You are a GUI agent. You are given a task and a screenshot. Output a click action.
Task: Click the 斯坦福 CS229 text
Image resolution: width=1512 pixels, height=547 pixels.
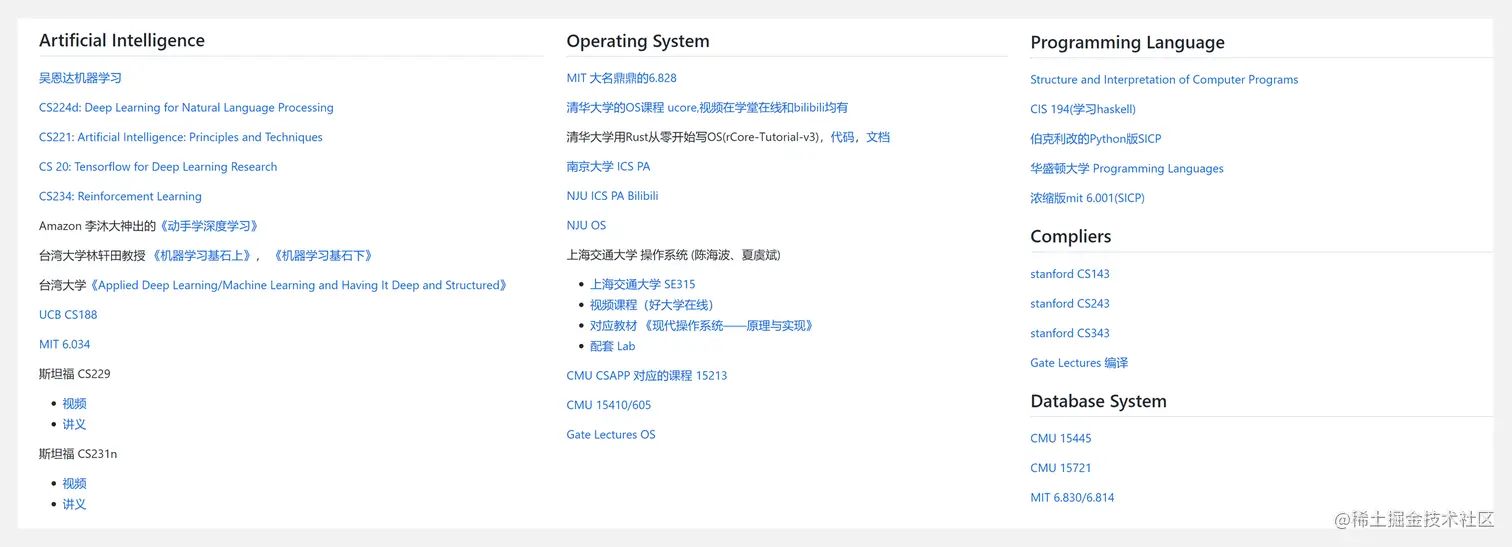click(x=75, y=374)
